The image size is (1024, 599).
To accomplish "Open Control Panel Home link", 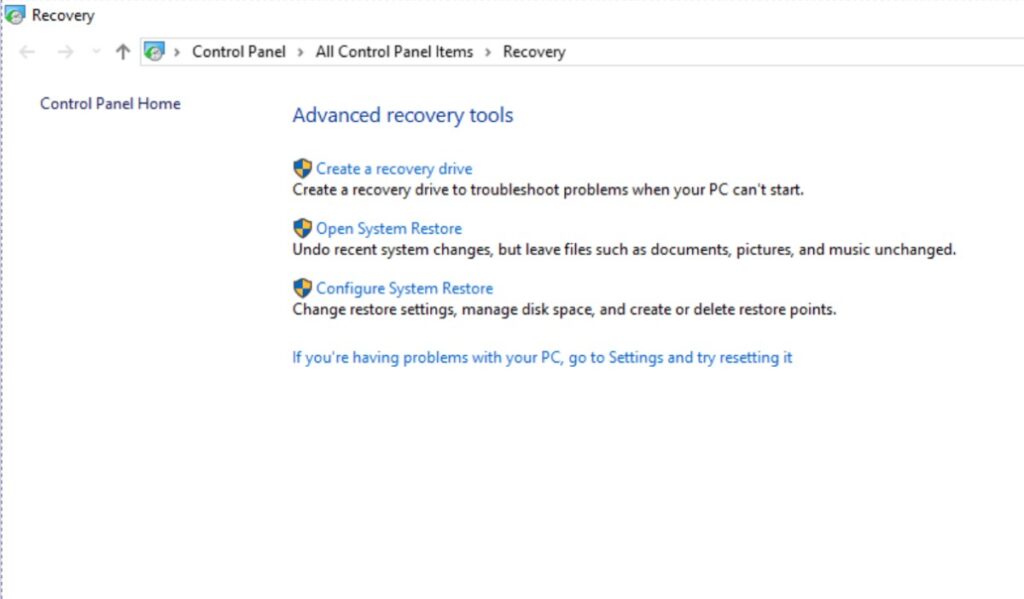I will click(x=110, y=103).
